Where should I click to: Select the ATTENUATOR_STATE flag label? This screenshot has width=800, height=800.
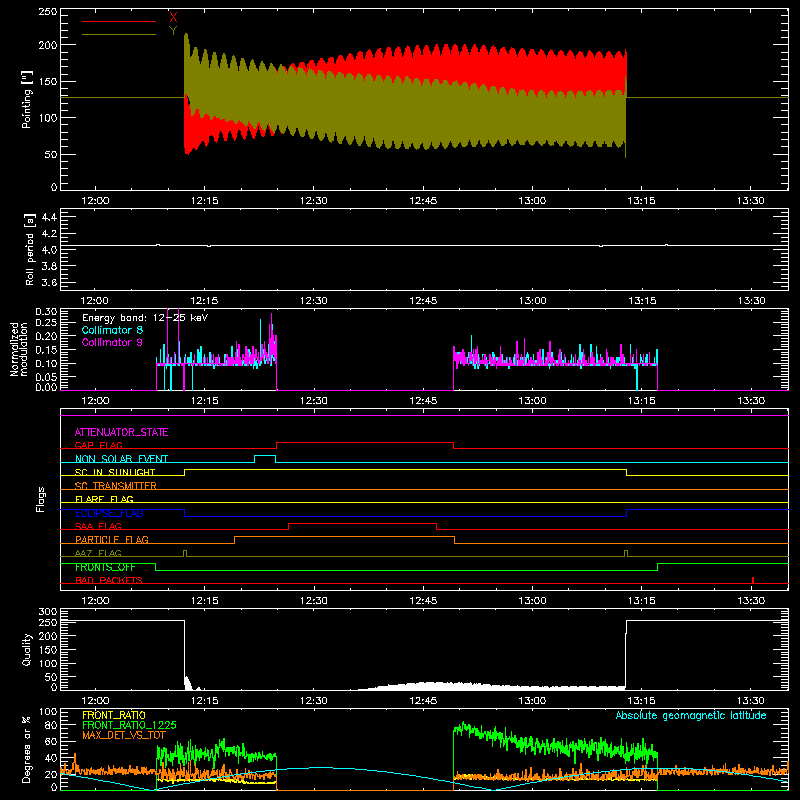click(121, 432)
